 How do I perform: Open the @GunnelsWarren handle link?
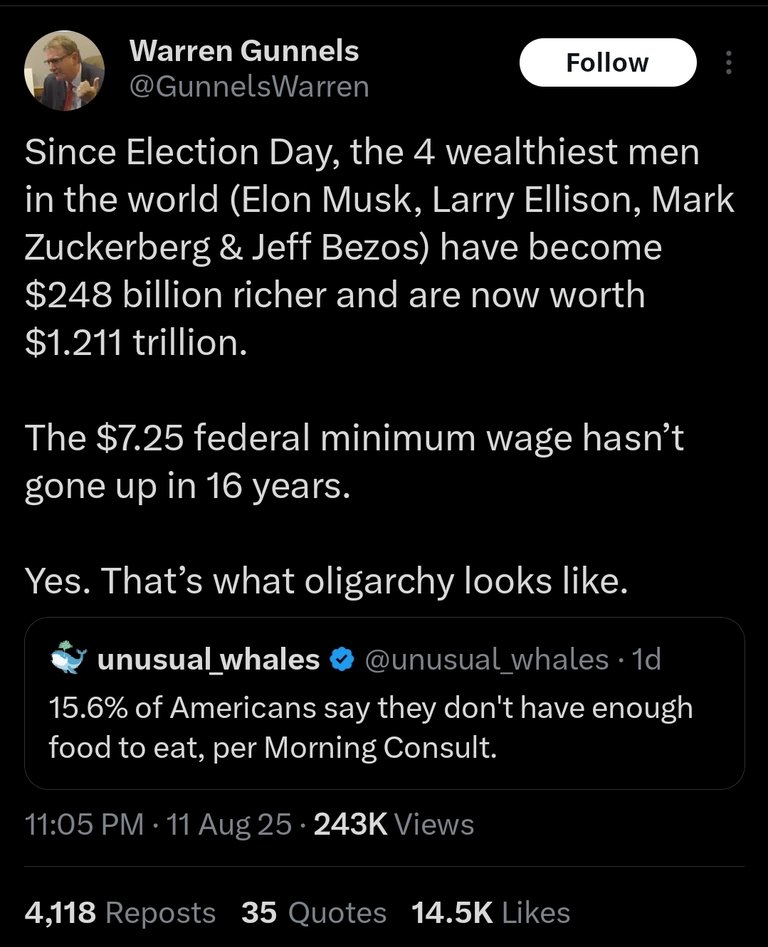250,87
